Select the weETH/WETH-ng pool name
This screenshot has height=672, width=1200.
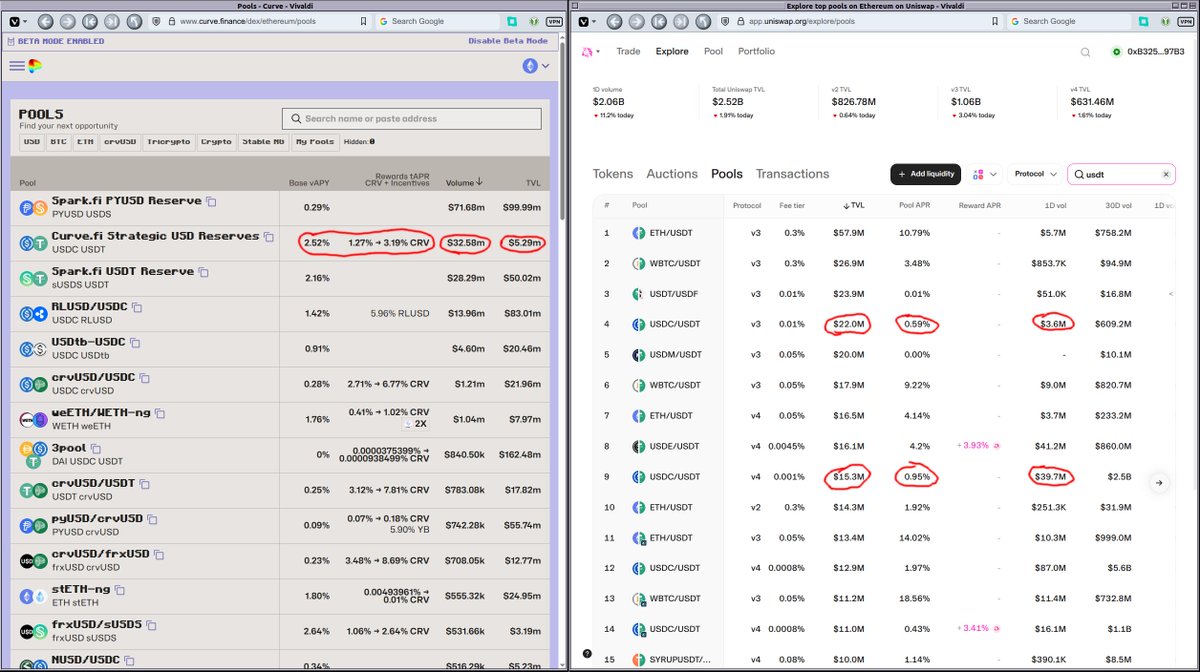[x=101, y=413]
